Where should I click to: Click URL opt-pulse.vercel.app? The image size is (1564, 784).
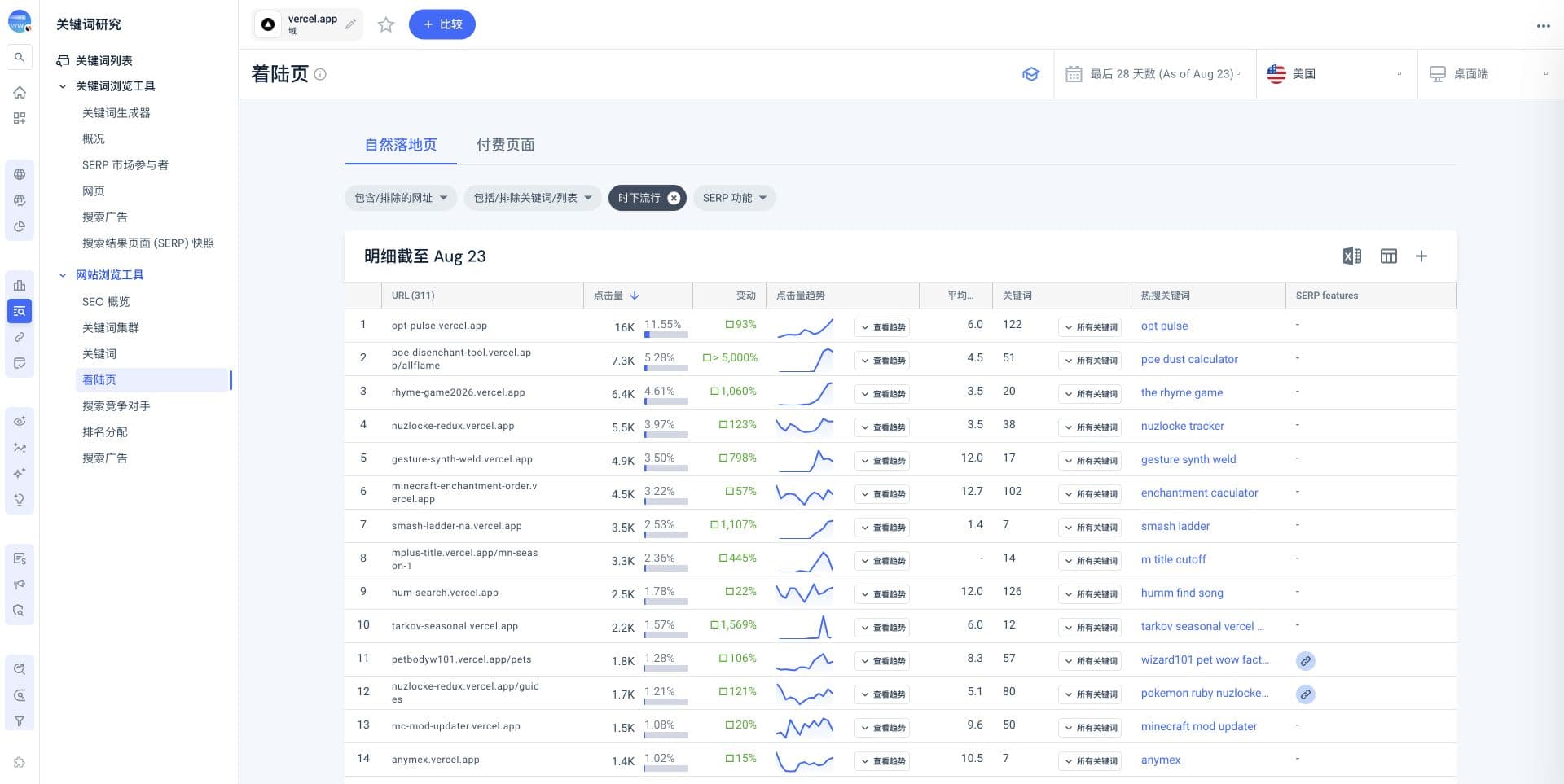[x=439, y=326]
